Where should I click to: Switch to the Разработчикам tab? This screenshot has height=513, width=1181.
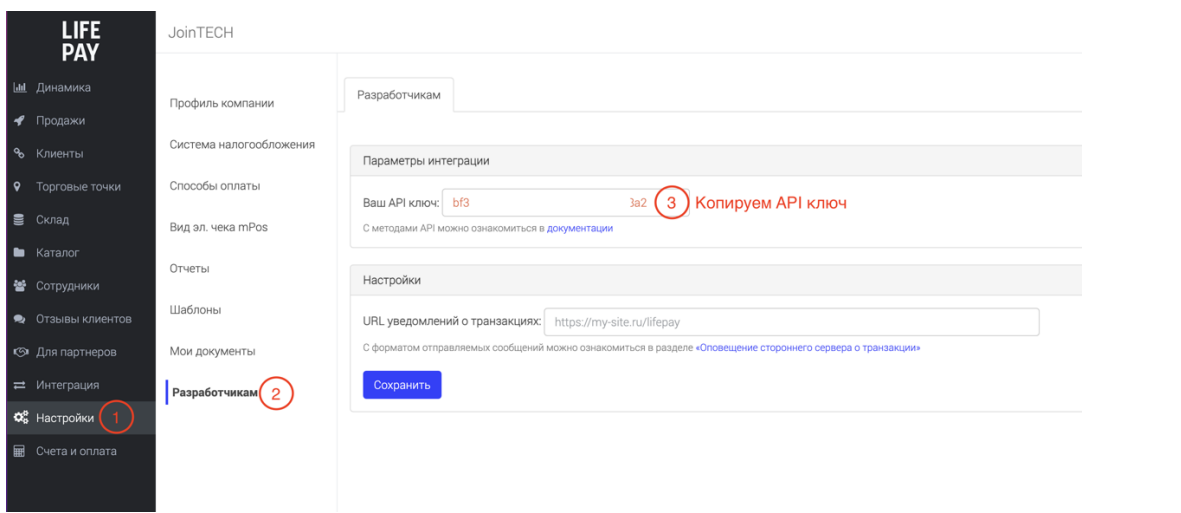[x=398, y=95]
